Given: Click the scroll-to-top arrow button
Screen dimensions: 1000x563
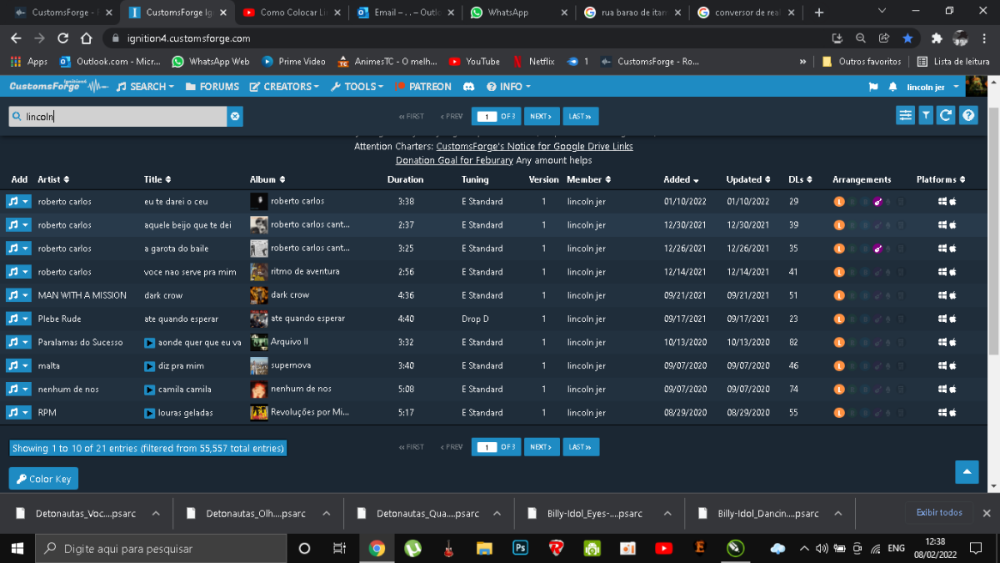Looking at the screenshot, I should tap(966, 472).
